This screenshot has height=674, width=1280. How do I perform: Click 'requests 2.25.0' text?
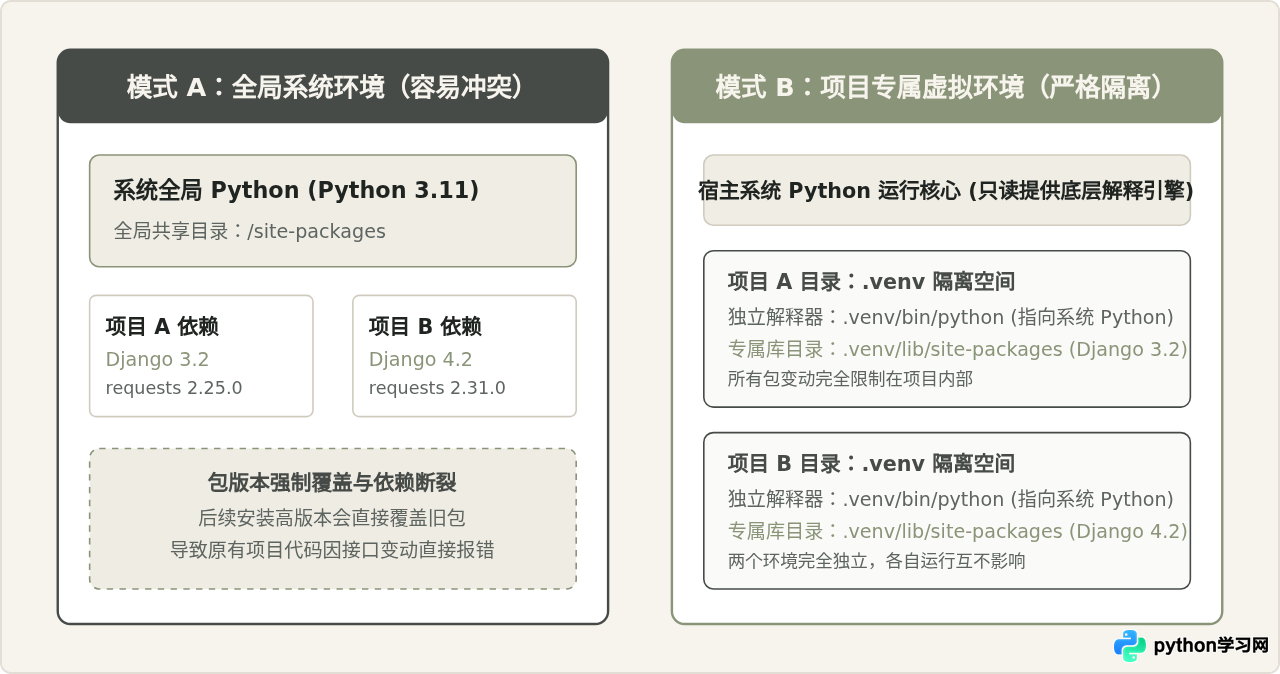(x=174, y=388)
